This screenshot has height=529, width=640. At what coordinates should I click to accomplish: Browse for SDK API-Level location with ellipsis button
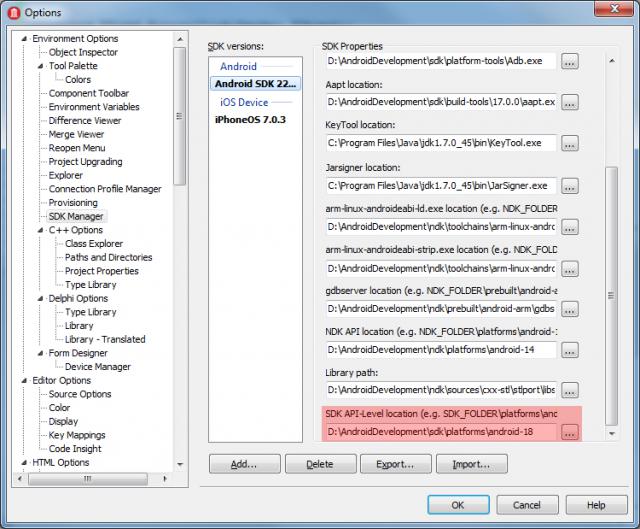pos(570,432)
